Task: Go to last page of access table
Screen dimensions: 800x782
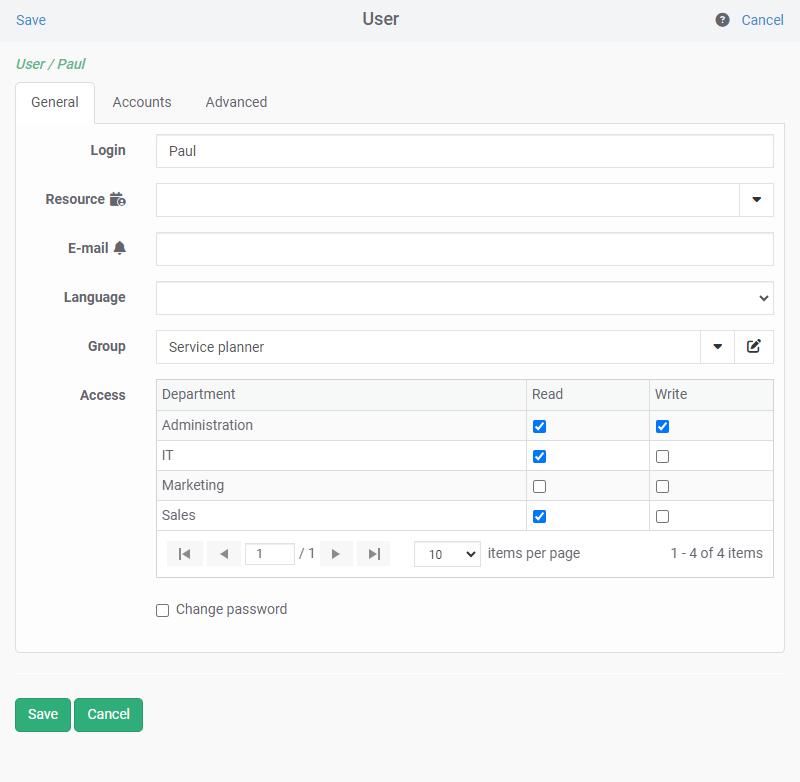Action: [374, 554]
